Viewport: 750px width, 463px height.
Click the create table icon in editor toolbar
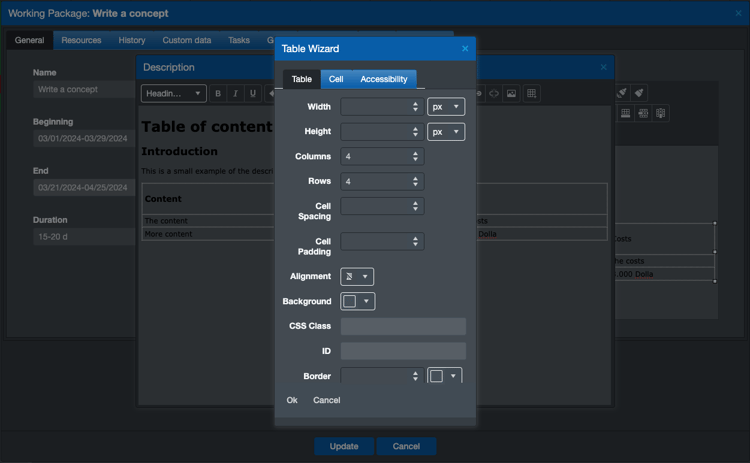coord(531,93)
